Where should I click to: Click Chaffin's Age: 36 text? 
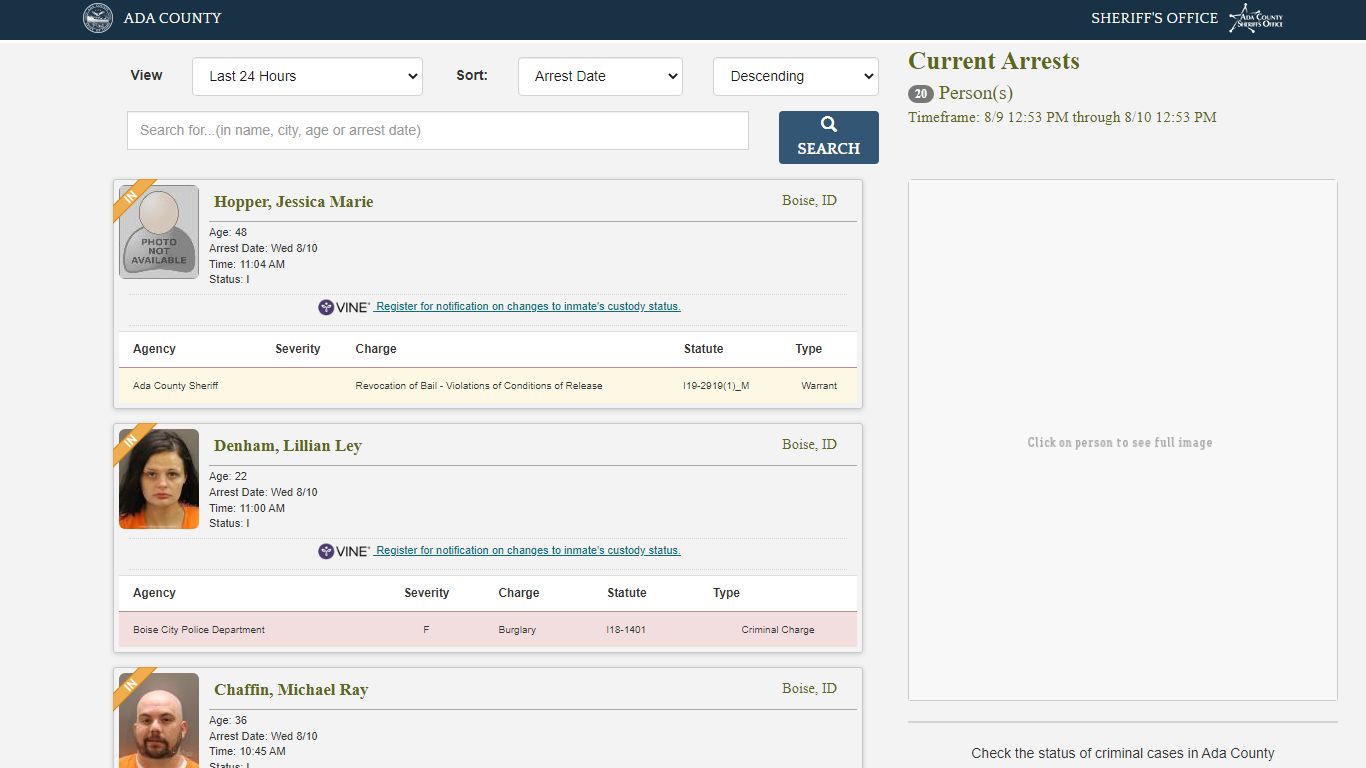coord(228,720)
